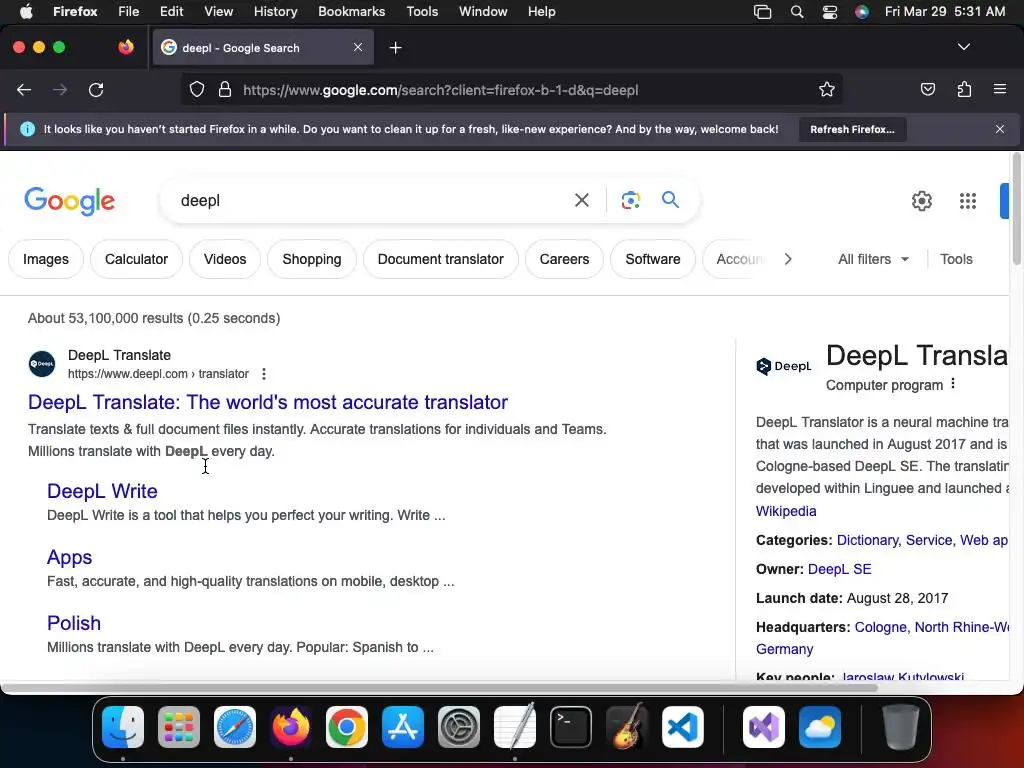The image size is (1024, 768).
Task: Click the page's horizontal scrollbar
Action: [439, 688]
